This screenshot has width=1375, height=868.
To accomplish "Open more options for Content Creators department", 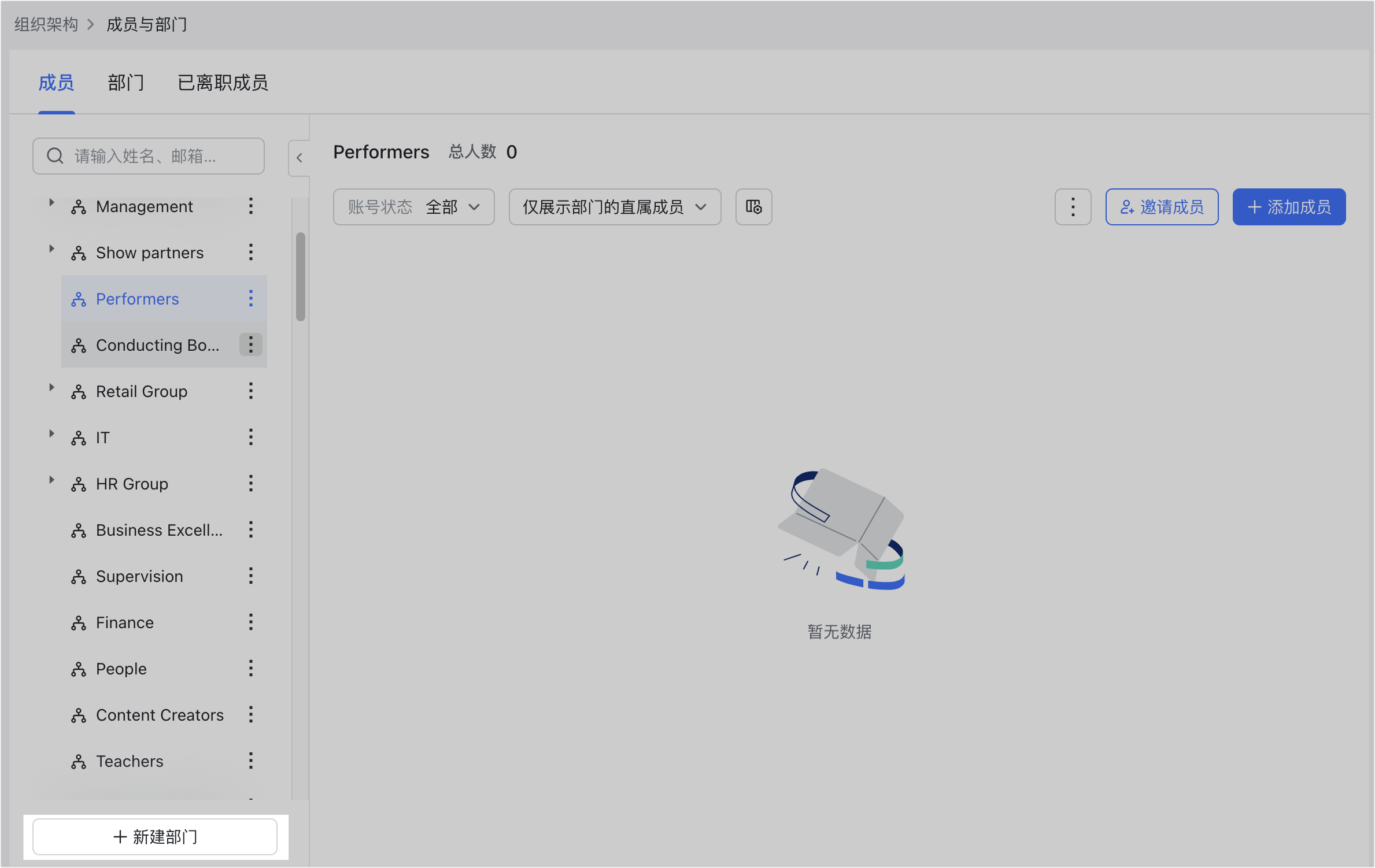I will (x=251, y=715).
